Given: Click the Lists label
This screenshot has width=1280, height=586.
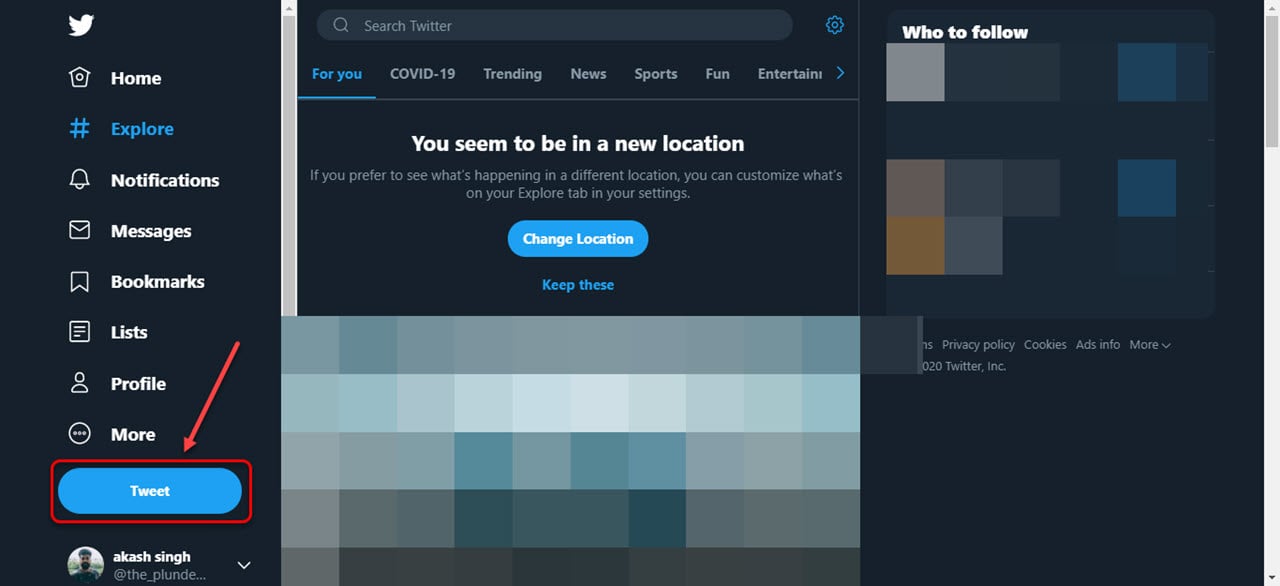Looking at the screenshot, I should [x=129, y=332].
